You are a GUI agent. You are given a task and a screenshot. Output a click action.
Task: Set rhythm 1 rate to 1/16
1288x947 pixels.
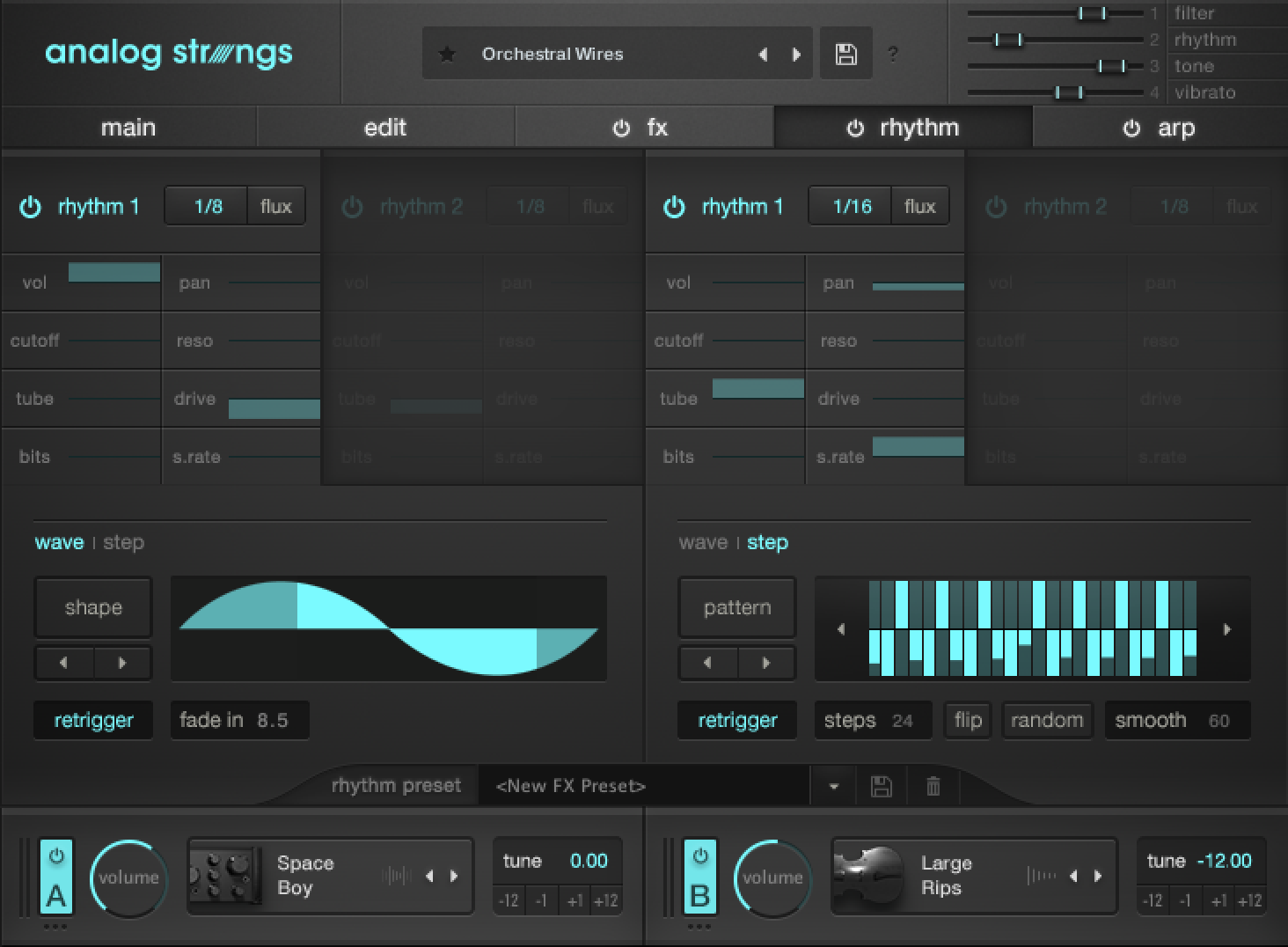click(849, 205)
